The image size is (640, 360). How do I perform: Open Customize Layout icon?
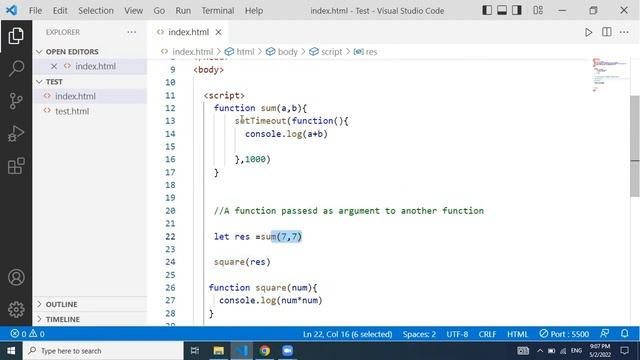coord(538,11)
